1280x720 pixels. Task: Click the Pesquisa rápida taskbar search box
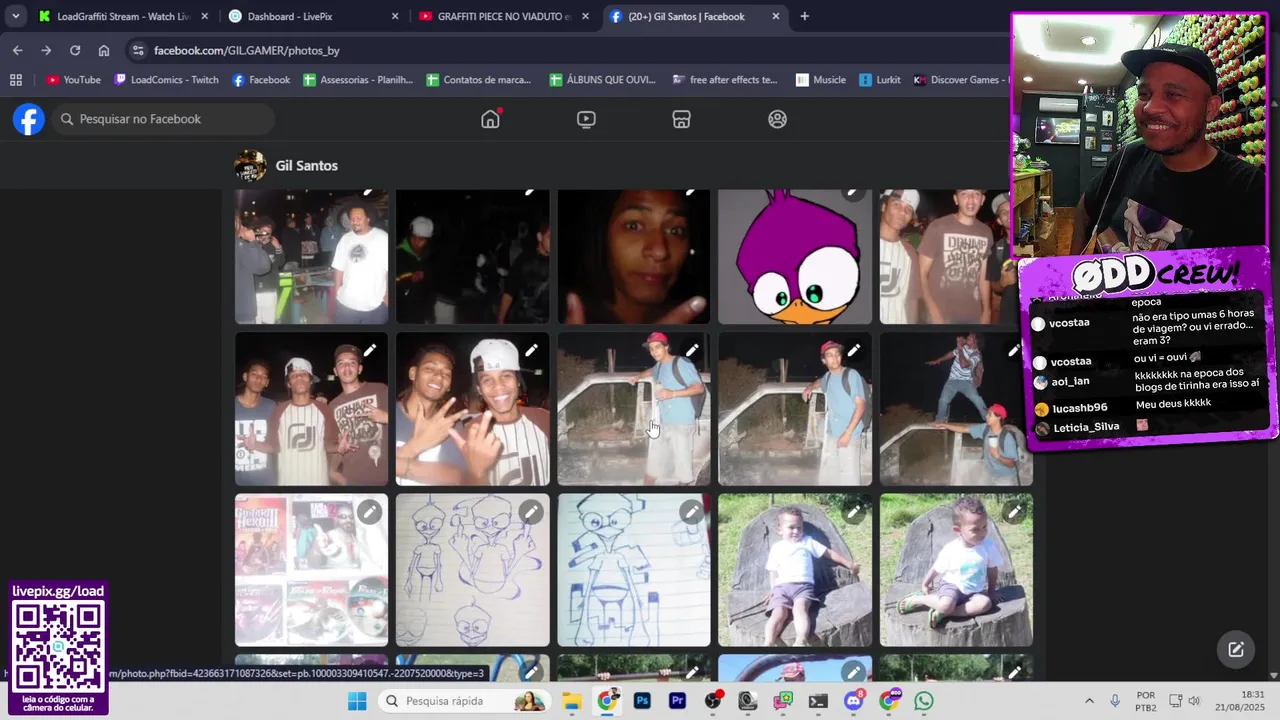[x=465, y=701]
